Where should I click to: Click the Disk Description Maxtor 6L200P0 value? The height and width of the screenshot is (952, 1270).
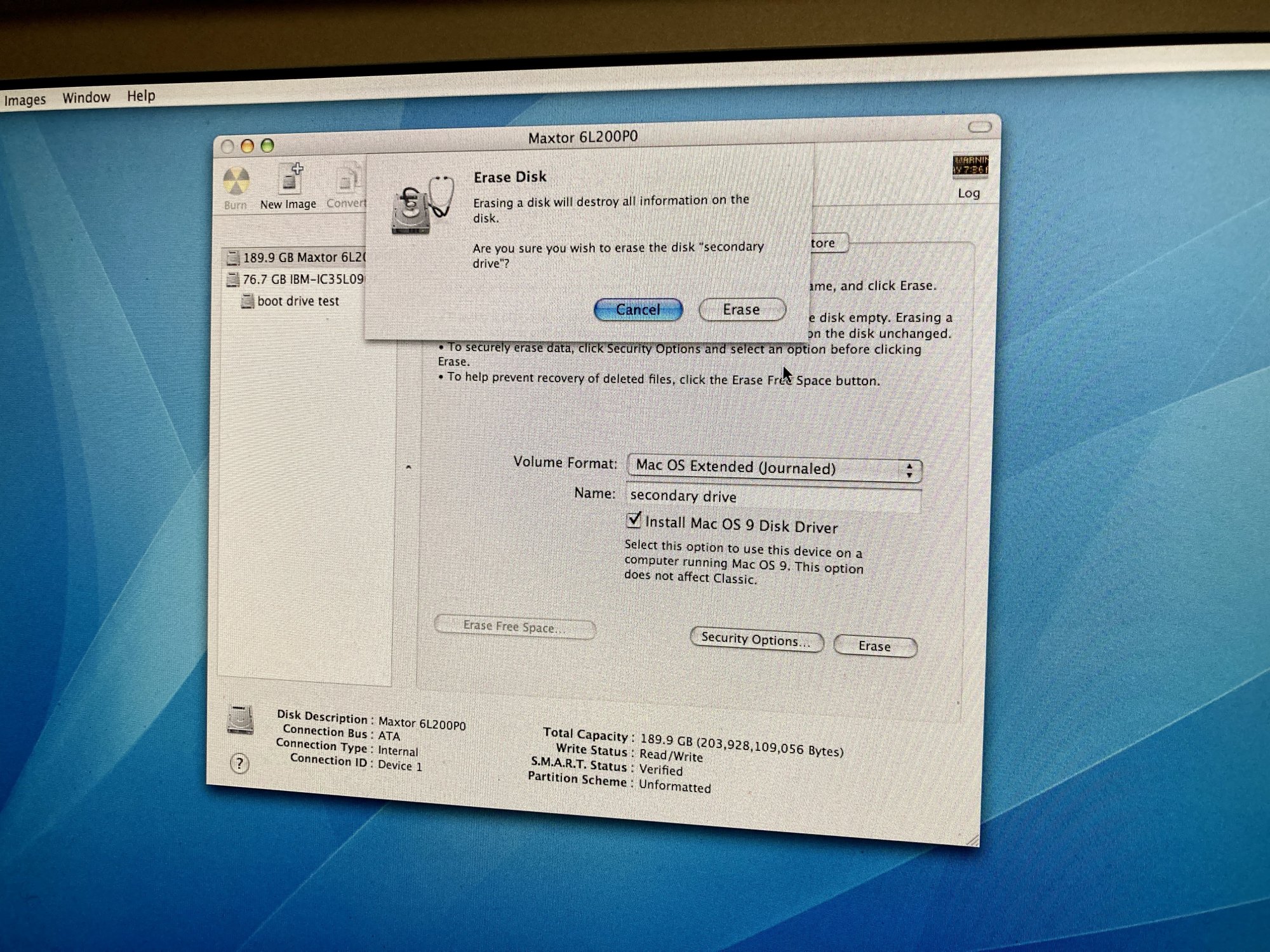point(422,723)
